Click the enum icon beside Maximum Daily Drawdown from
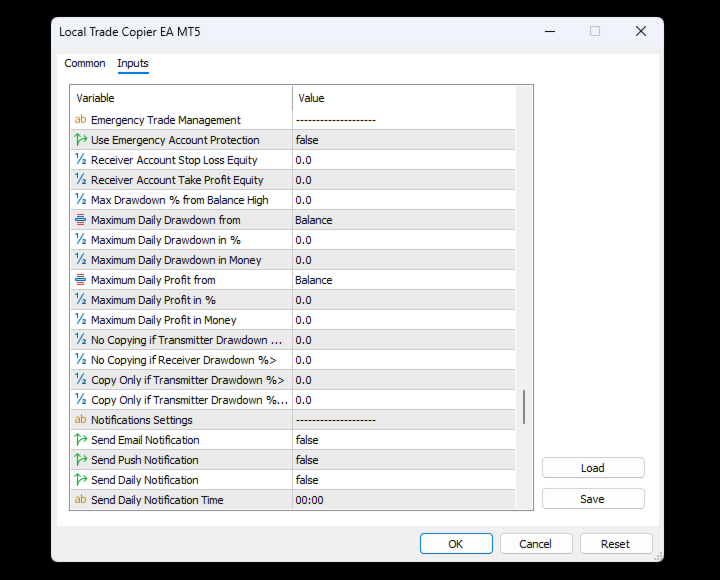The image size is (720, 580). [x=80, y=220]
